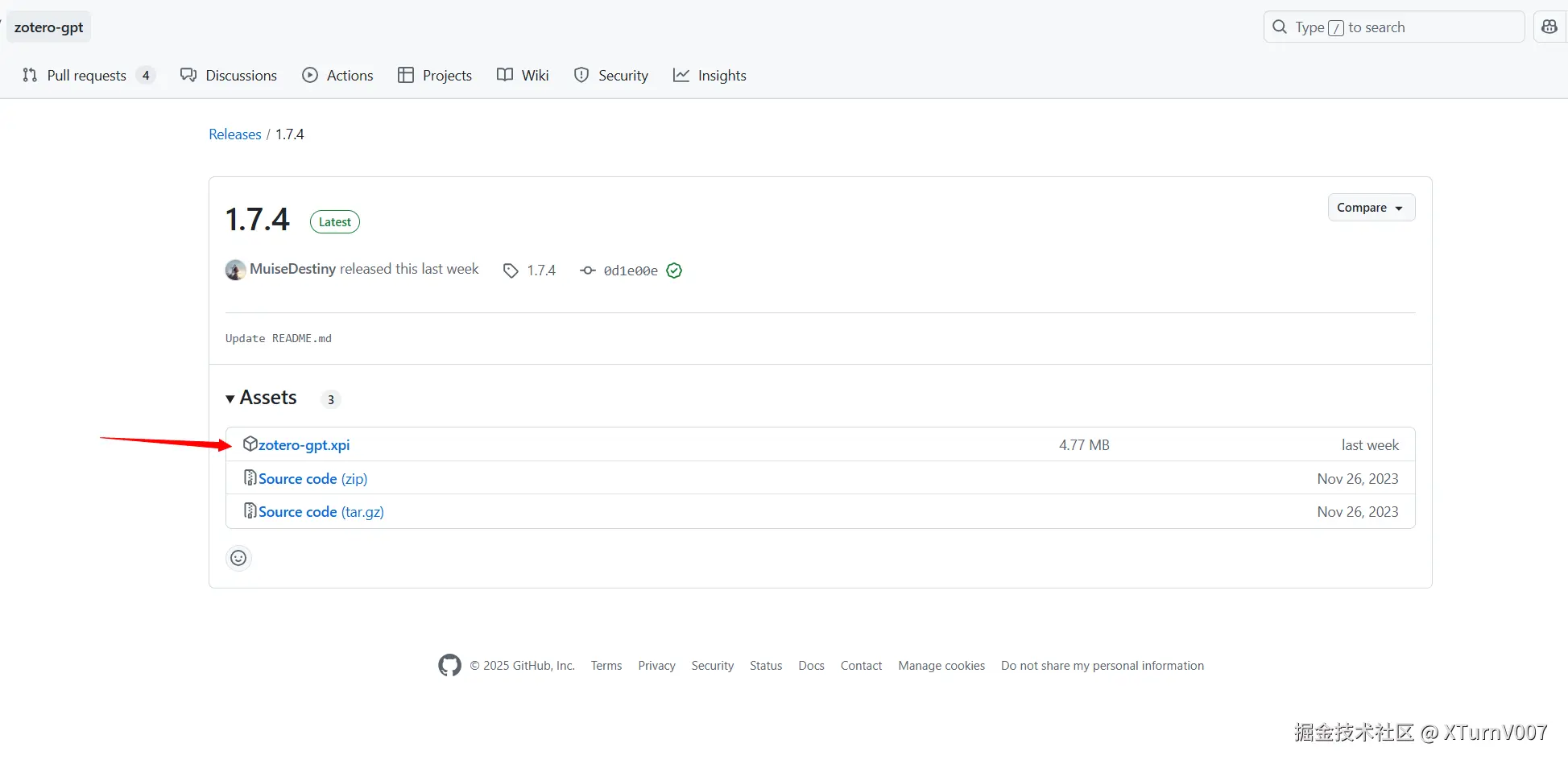Click the 4.77 MB file size
This screenshot has width=1568, height=764.
click(x=1084, y=445)
